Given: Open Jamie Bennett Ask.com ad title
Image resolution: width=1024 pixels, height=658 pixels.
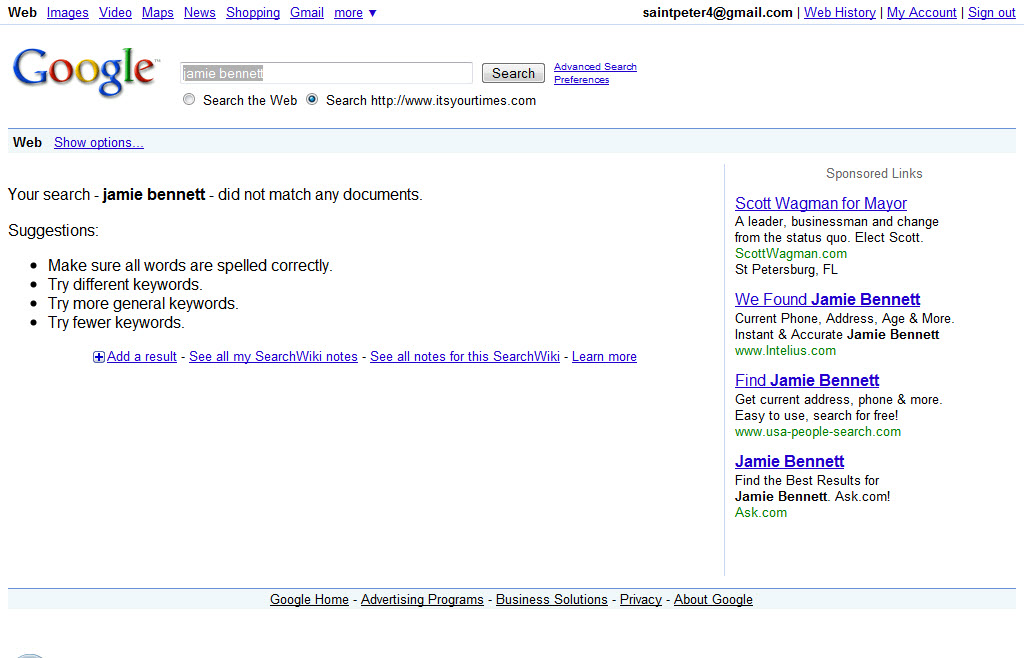Looking at the screenshot, I should pos(789,461).
